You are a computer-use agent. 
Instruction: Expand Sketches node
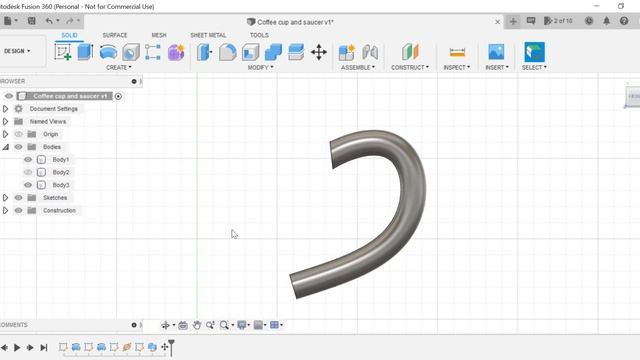coord(5,198)
